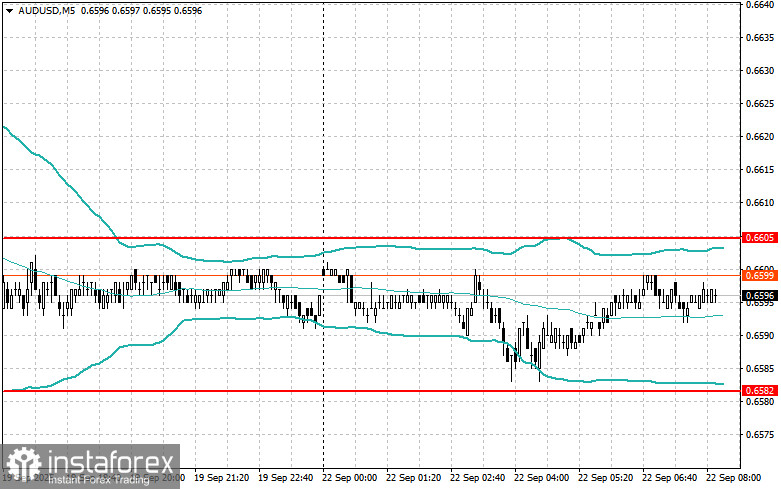Select the thin orange horizontal line at 0.6599
The image size is (781, 489).
(x=371, y=275)
